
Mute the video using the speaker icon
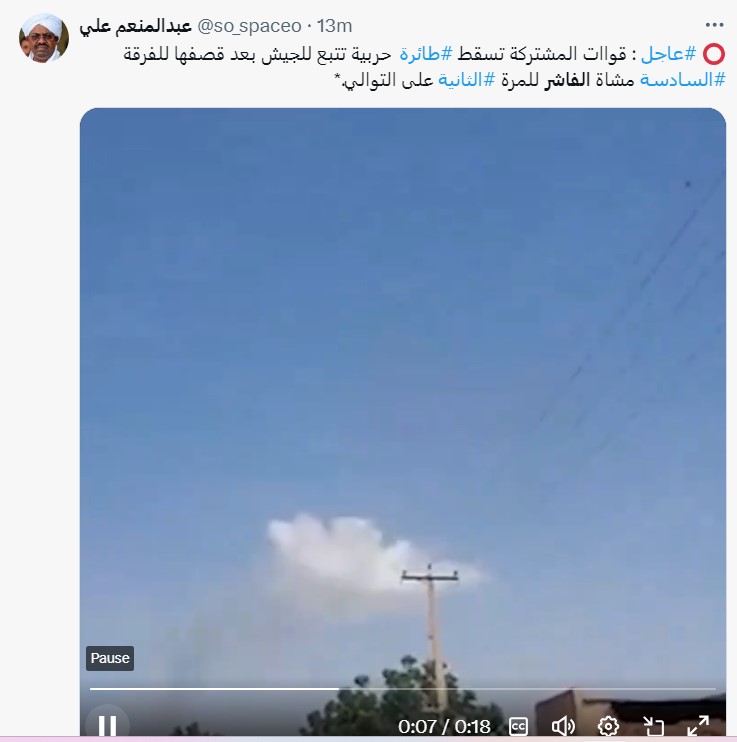[563, 726]
